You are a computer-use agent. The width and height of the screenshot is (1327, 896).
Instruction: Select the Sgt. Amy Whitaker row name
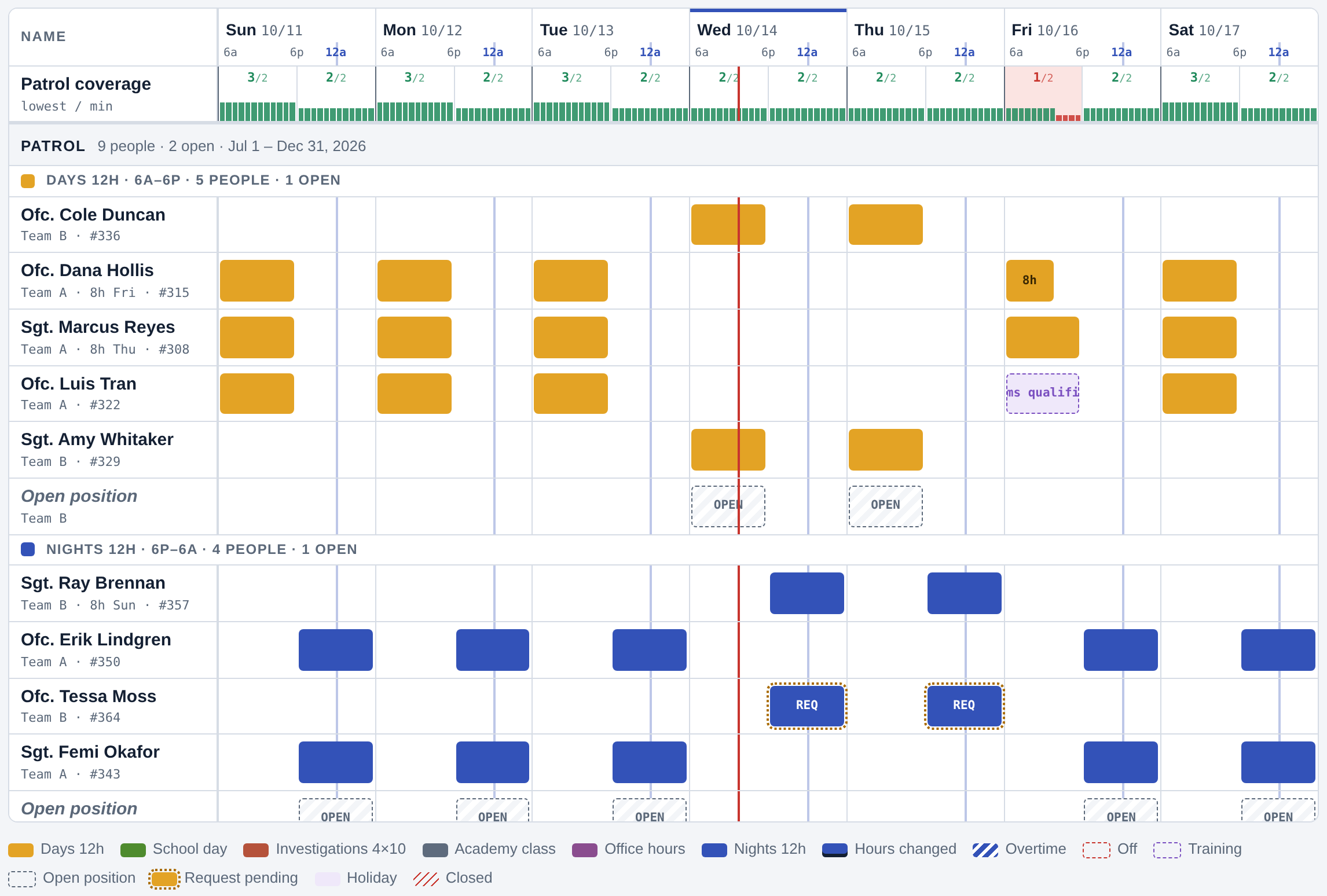pos(97,439)
